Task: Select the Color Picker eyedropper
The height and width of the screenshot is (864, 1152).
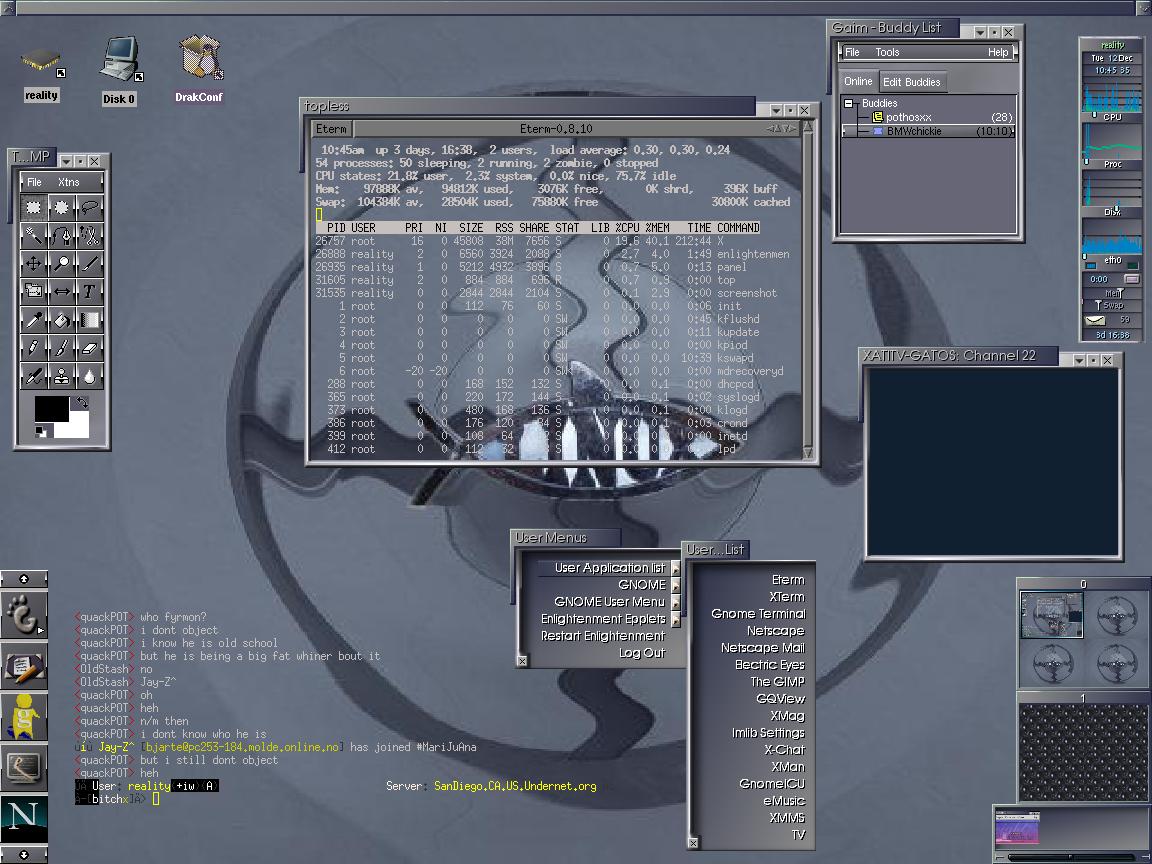Action: point(34,320)
